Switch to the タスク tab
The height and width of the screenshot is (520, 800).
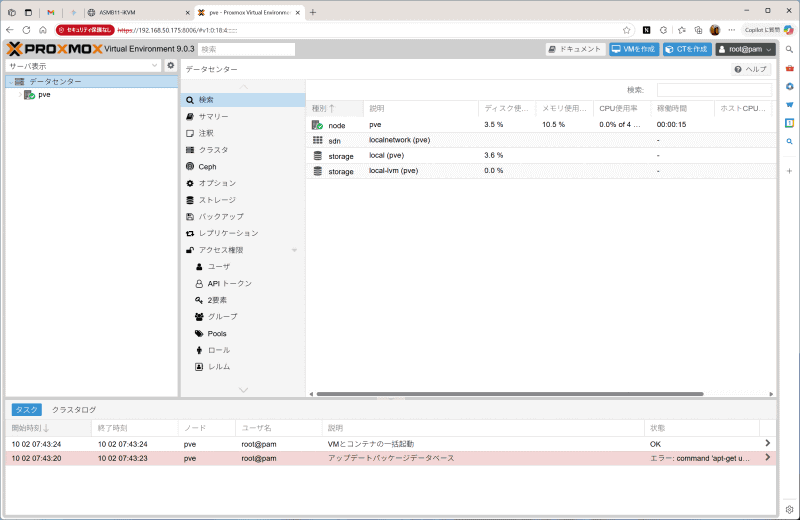pos(27,410)
